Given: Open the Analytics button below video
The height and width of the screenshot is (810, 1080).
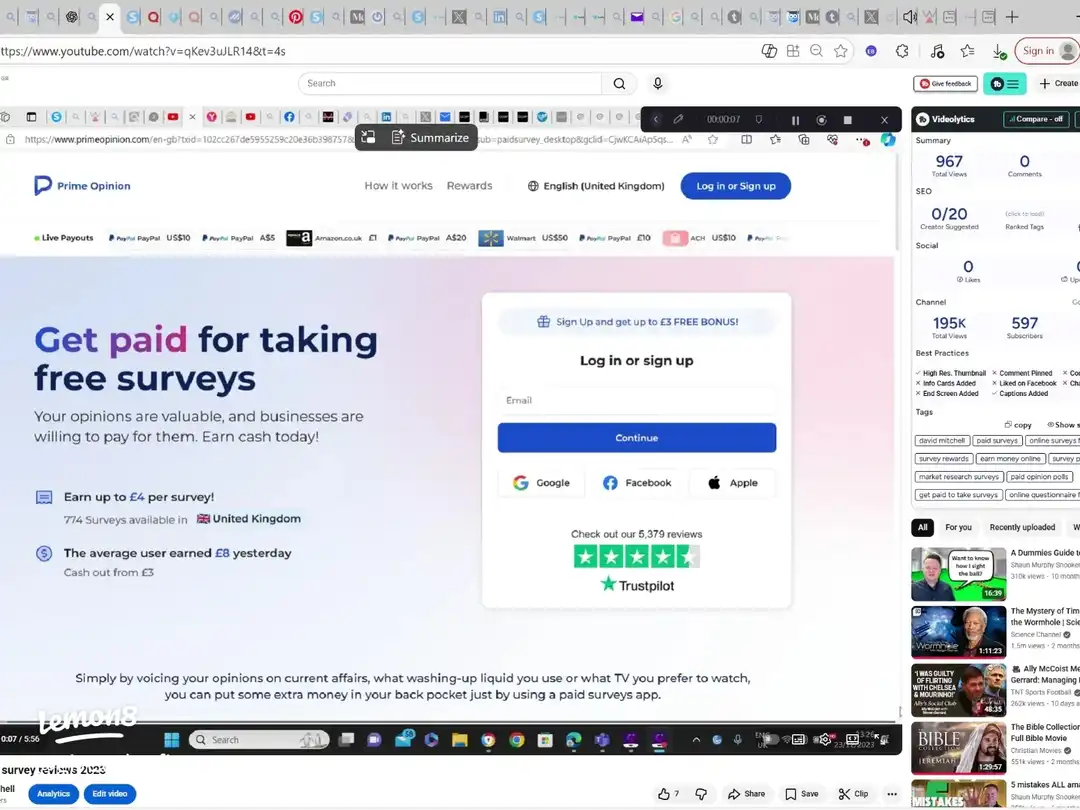Looking at the screenshot, I should pyautogui.click(x=53, y=793).
